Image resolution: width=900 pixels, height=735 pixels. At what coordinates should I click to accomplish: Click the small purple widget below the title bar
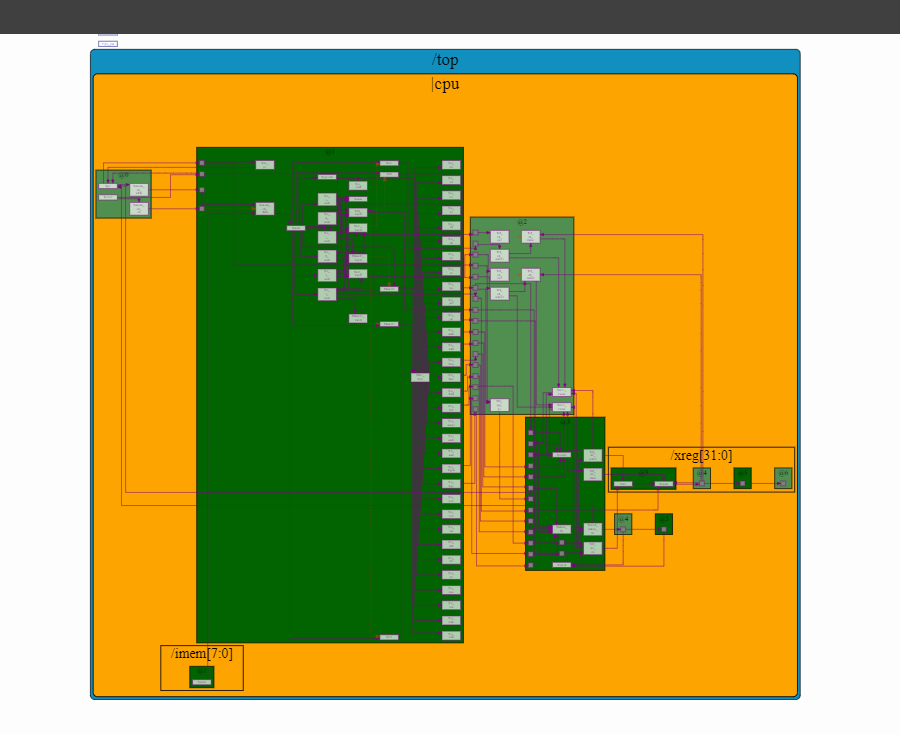(107, 41)
